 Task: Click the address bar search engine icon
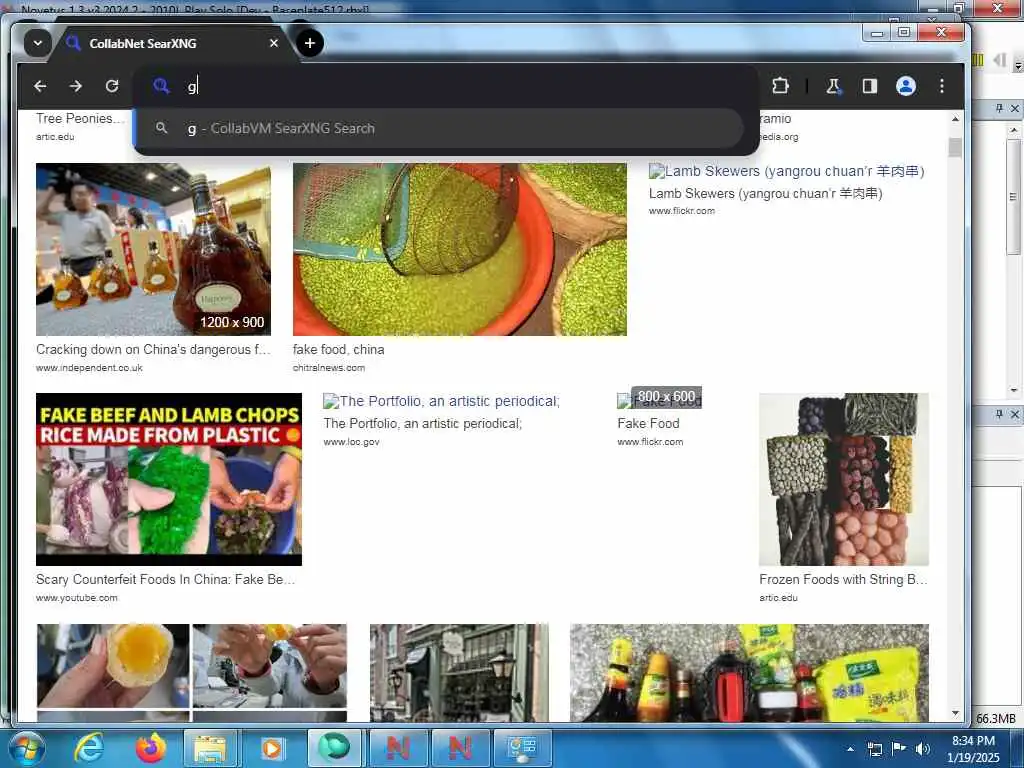[x=161, y=86]
